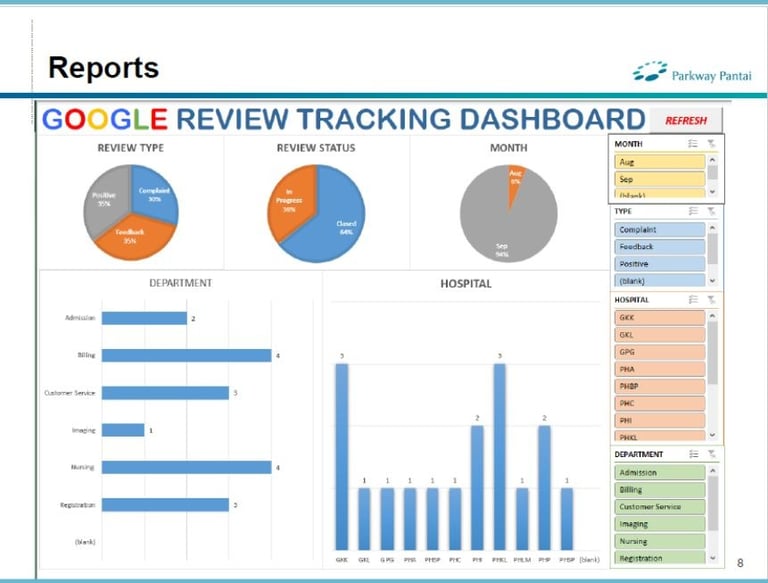Toggle multi-select in MONTH slicer
This screenshot has width=768, height=583.
pyautogui.click(x=693, y=144)
